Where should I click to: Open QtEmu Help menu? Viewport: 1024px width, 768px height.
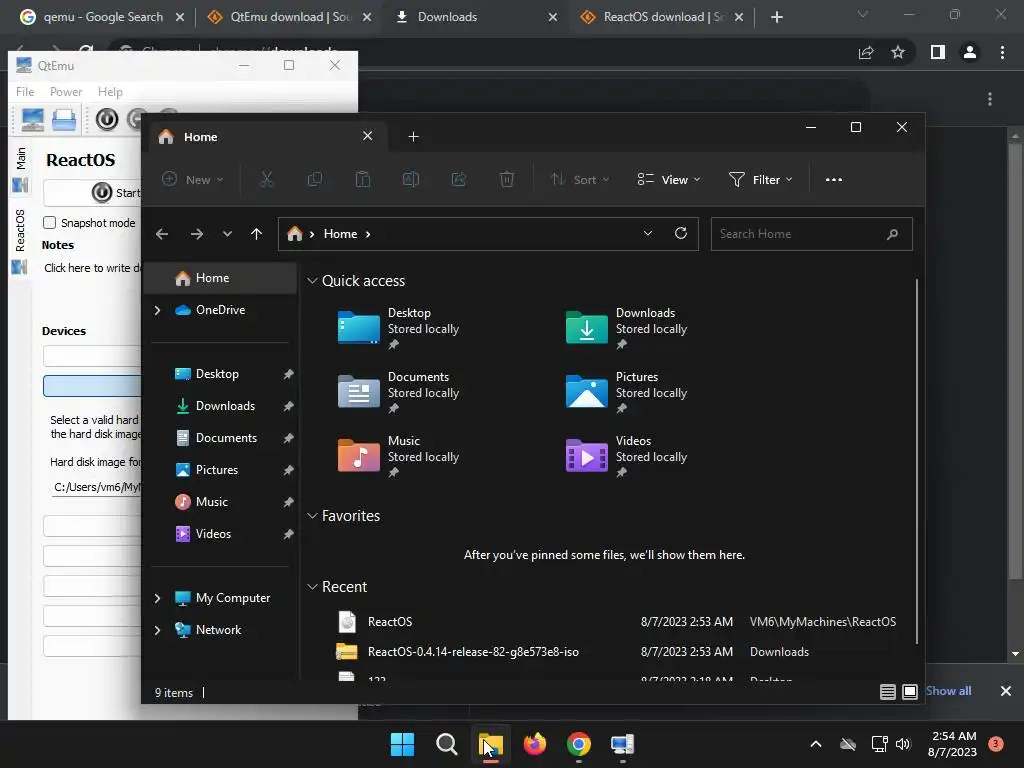tap(110, 92)
